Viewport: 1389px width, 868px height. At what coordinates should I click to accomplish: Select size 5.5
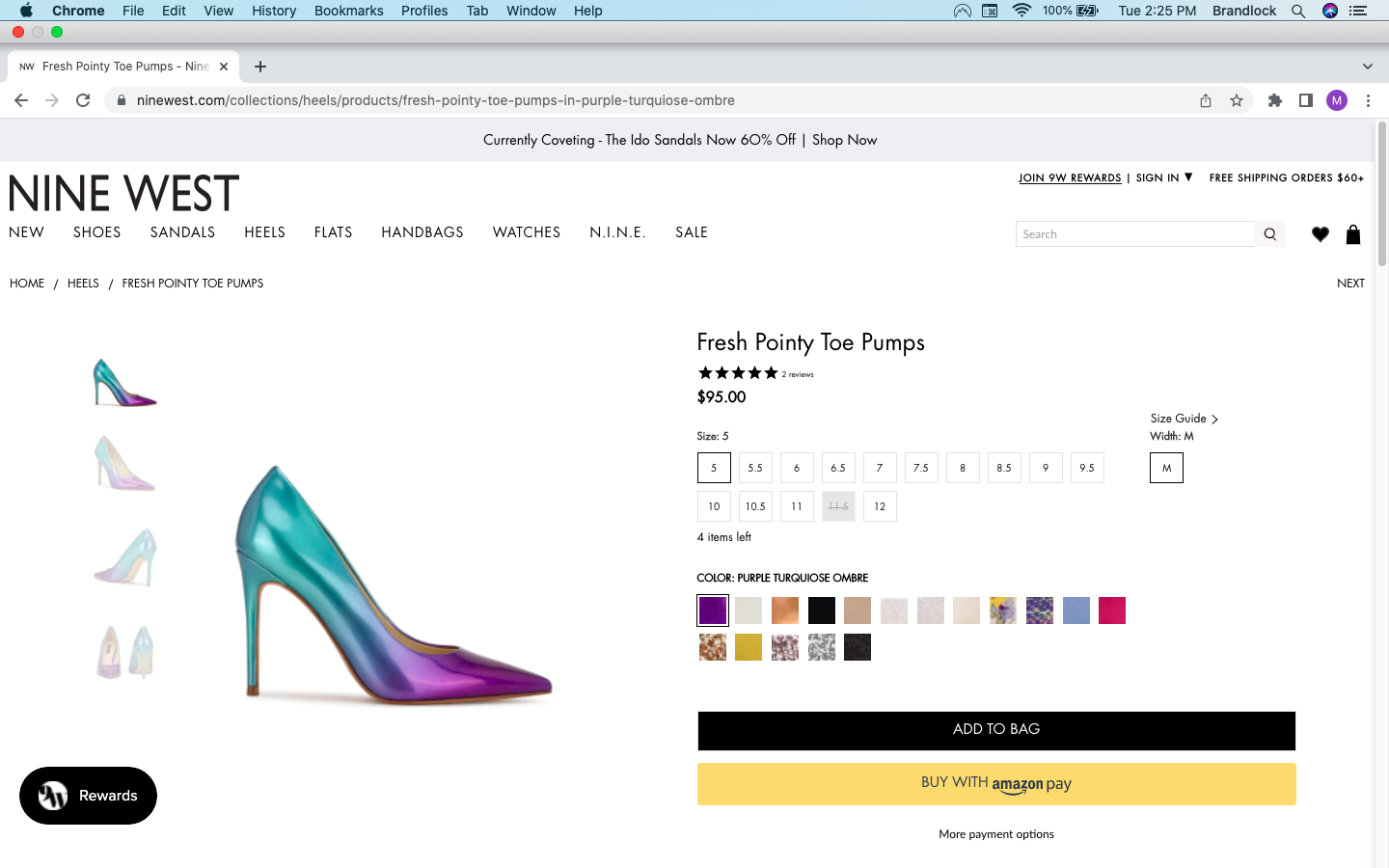coord(755,468)
